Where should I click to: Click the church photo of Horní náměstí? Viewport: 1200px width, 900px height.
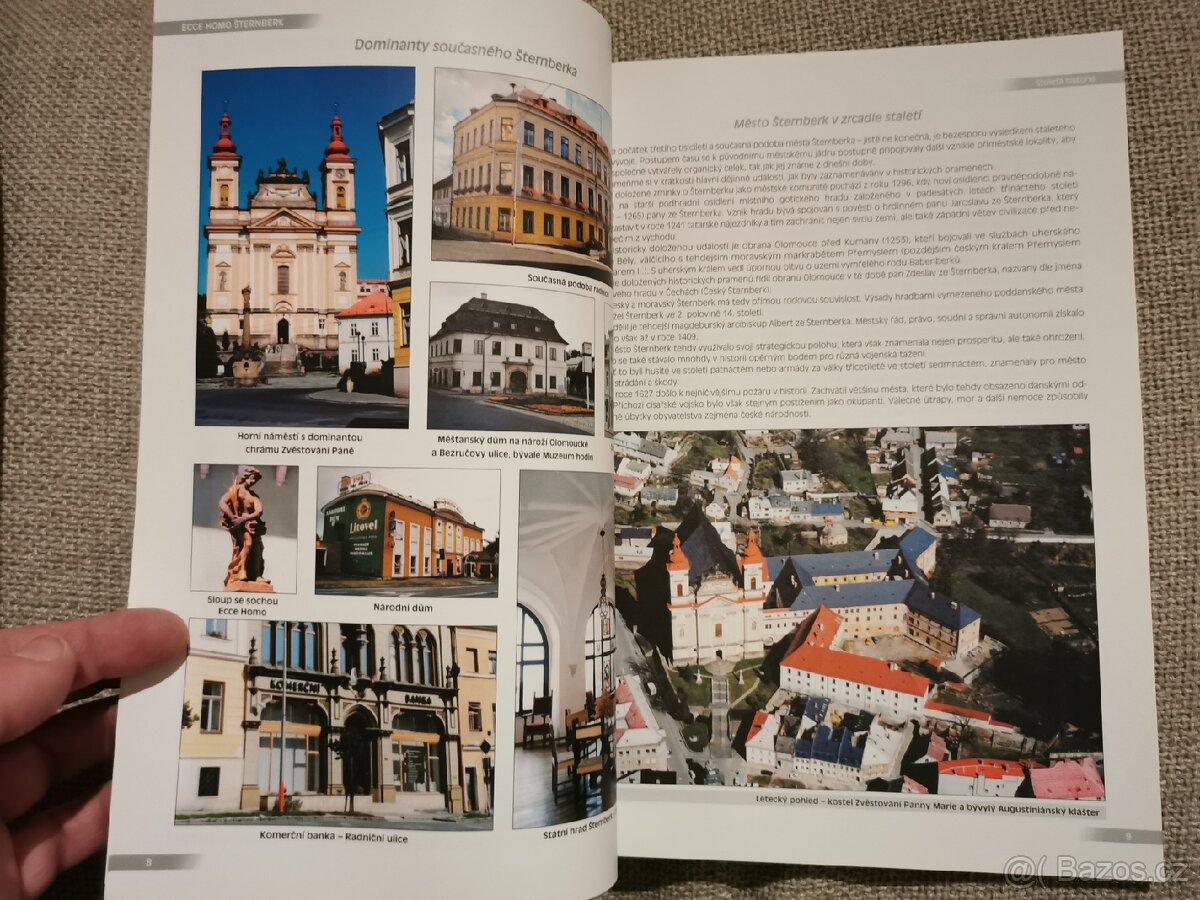[x=305, y=247]
